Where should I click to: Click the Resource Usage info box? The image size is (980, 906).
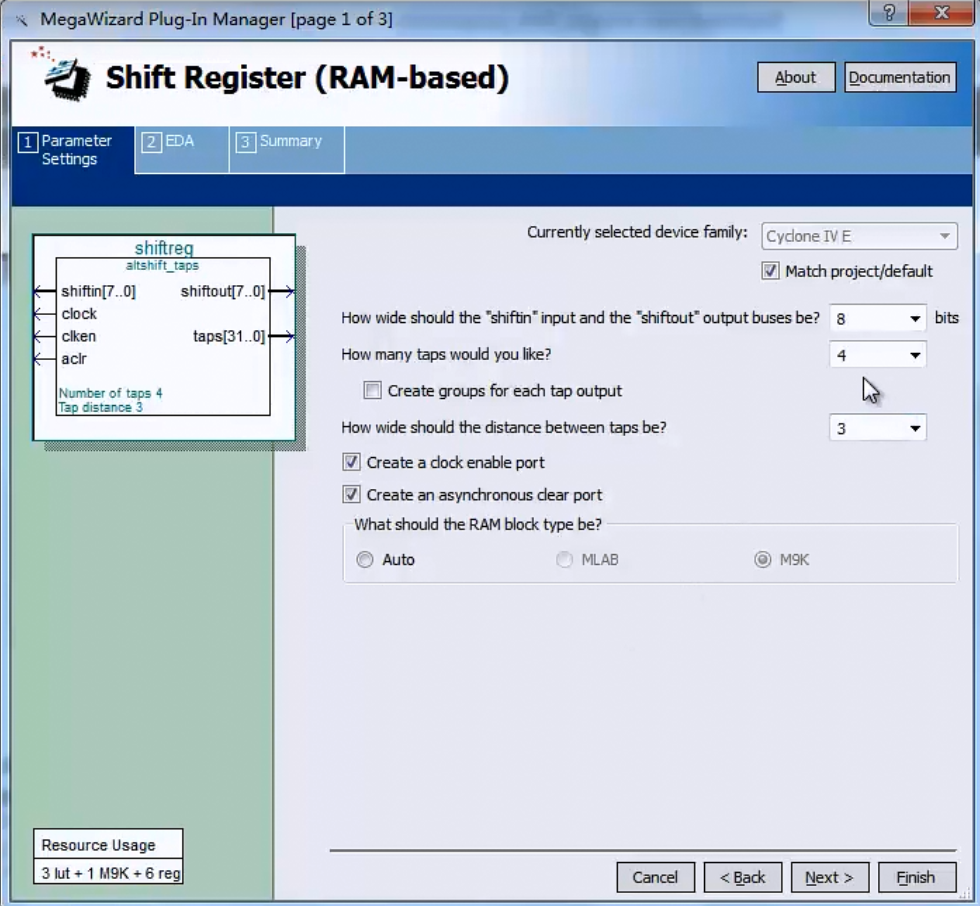pos(107,857)
